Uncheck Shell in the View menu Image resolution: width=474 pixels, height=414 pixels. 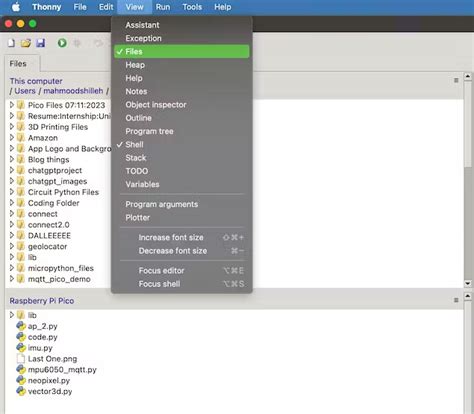point(182,145)
